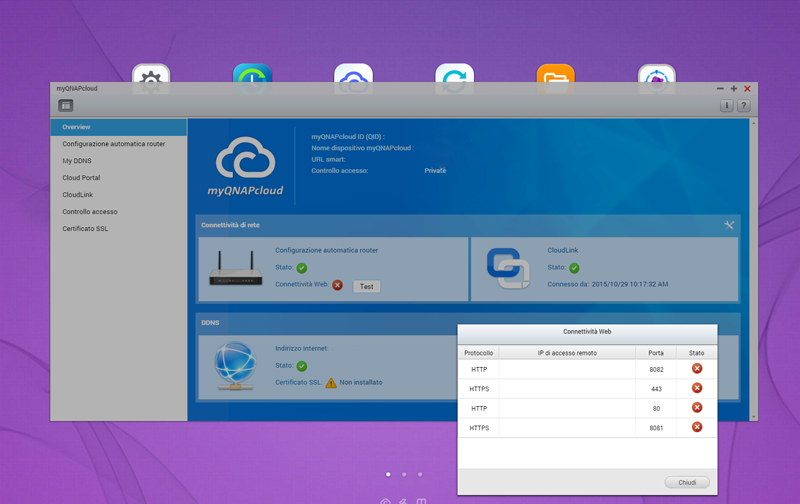Click the Porta column header

[x=655, y=353]
